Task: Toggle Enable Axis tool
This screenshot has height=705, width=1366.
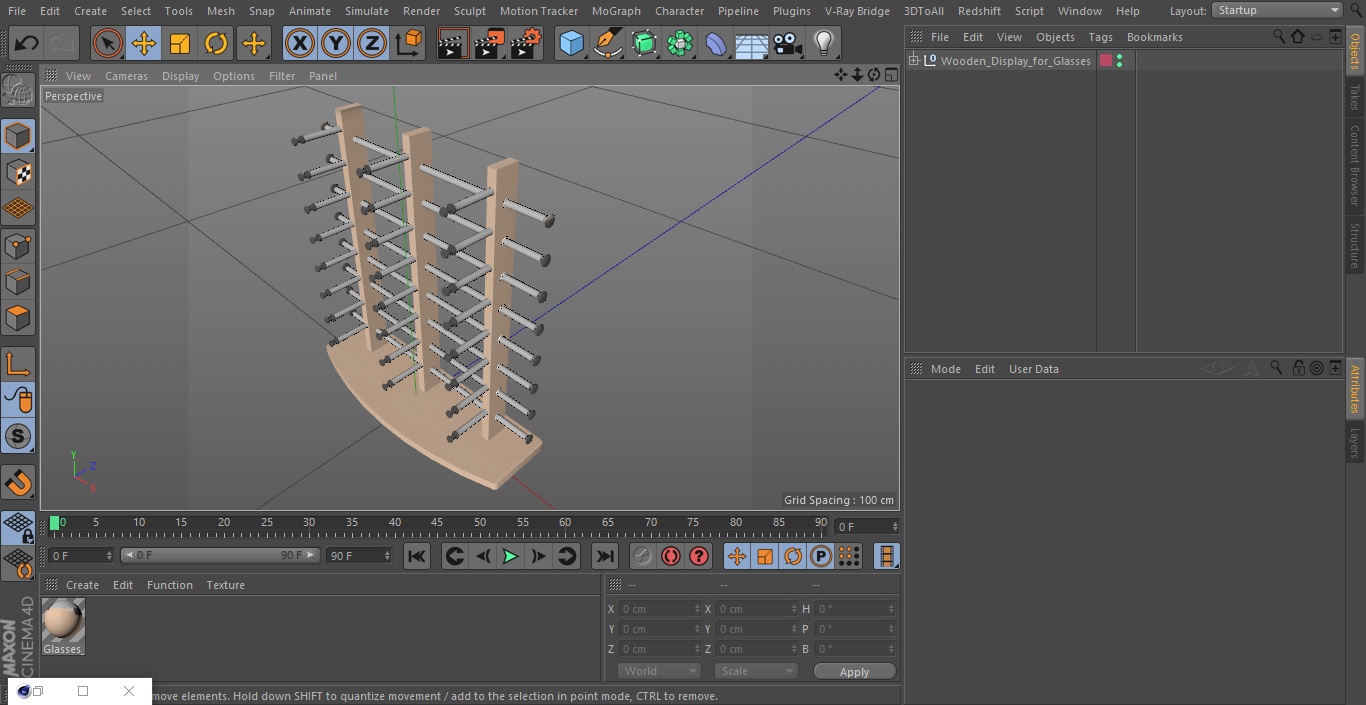Action: (18, 364)
